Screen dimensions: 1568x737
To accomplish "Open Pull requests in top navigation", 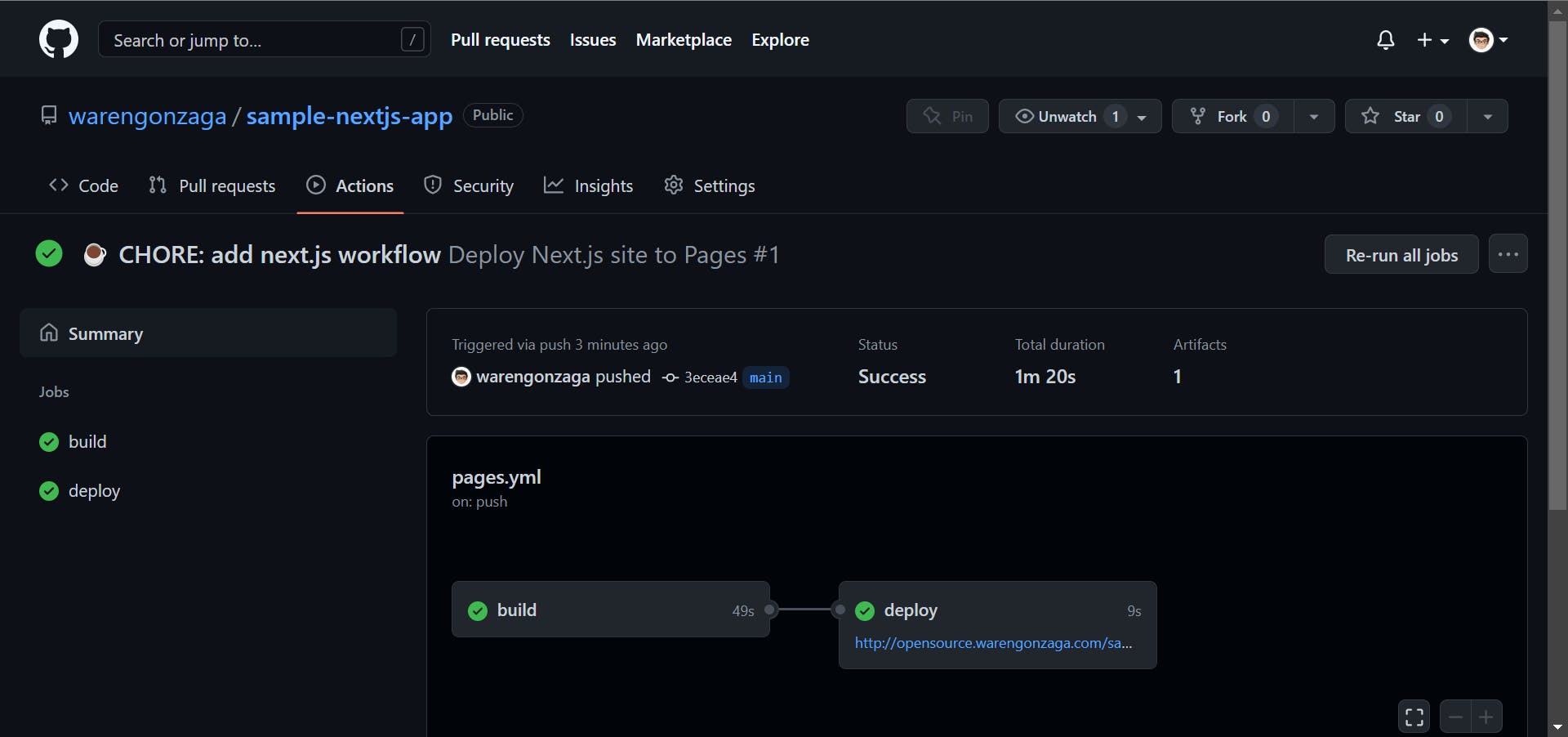I will (501, 39).
